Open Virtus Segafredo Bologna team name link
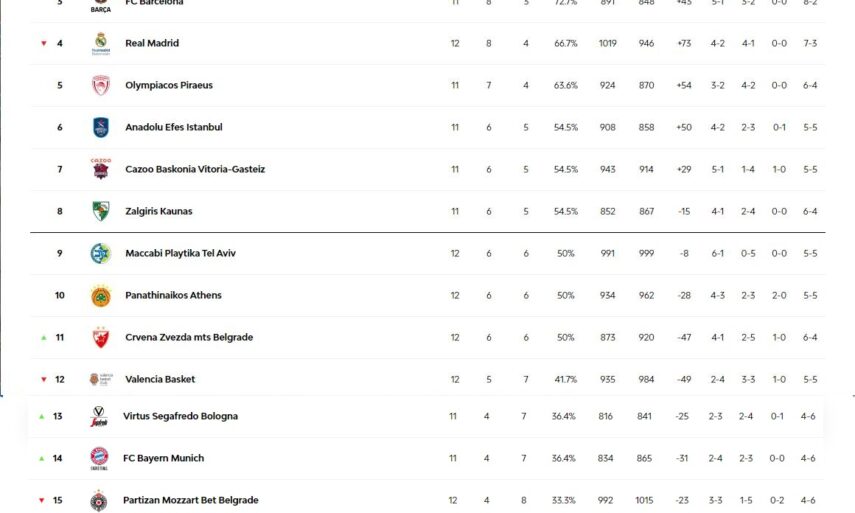The height and width of the screenshot is (513, 855). click(x=180, y=416)
